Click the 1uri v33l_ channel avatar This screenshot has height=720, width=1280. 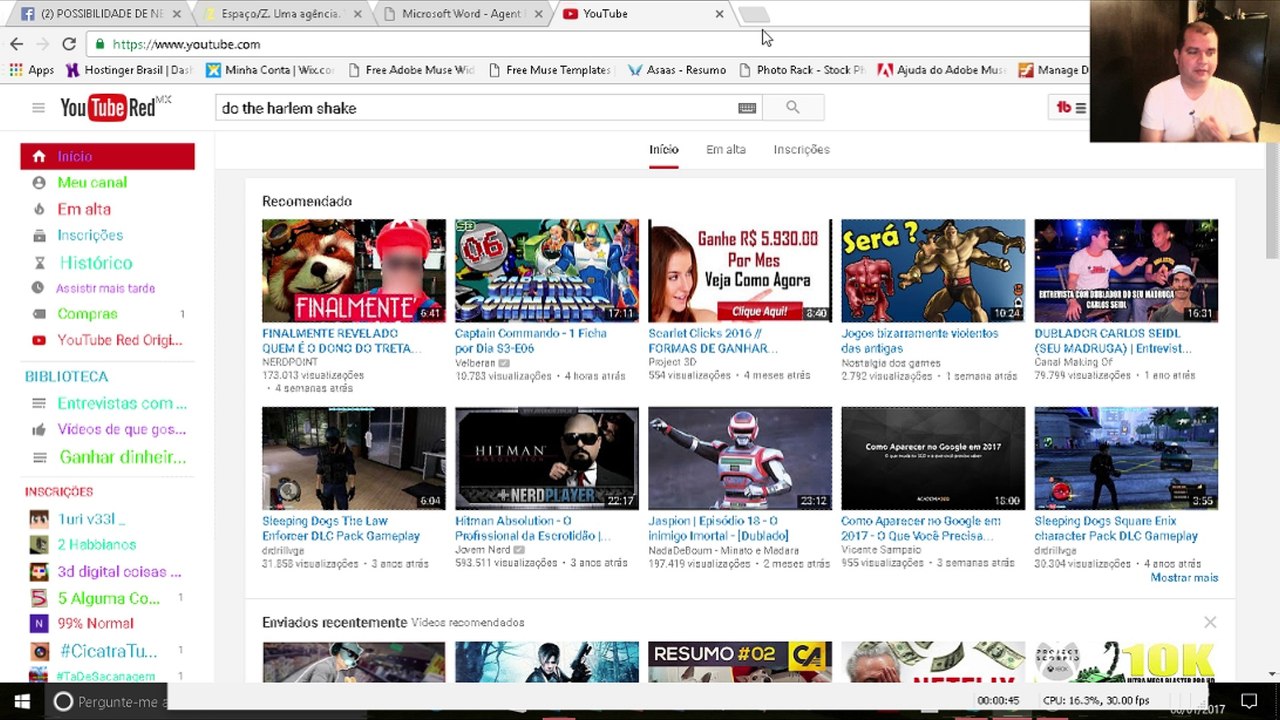[39, 519]
